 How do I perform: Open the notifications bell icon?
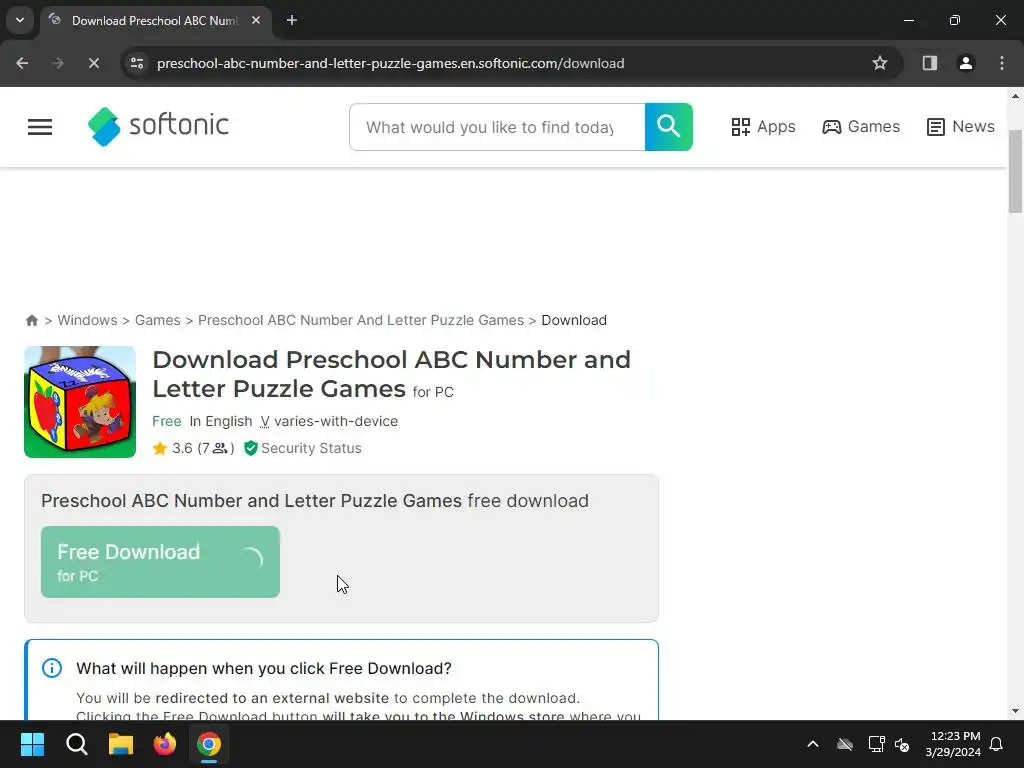[x=997, y=744]
